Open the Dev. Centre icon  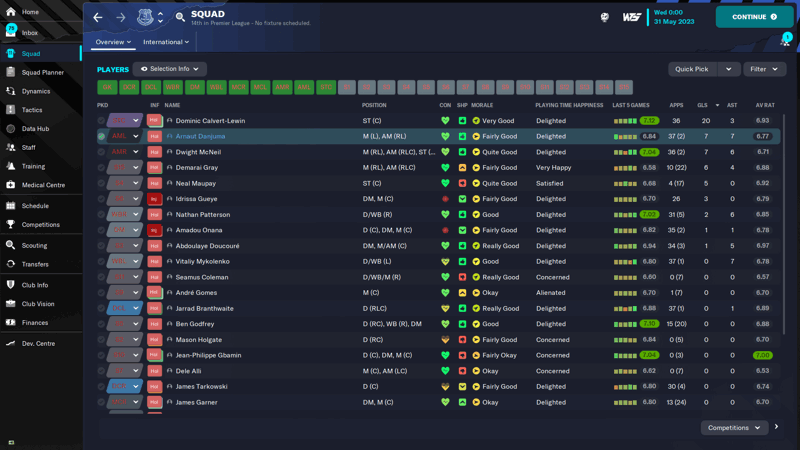coord(11,343)
